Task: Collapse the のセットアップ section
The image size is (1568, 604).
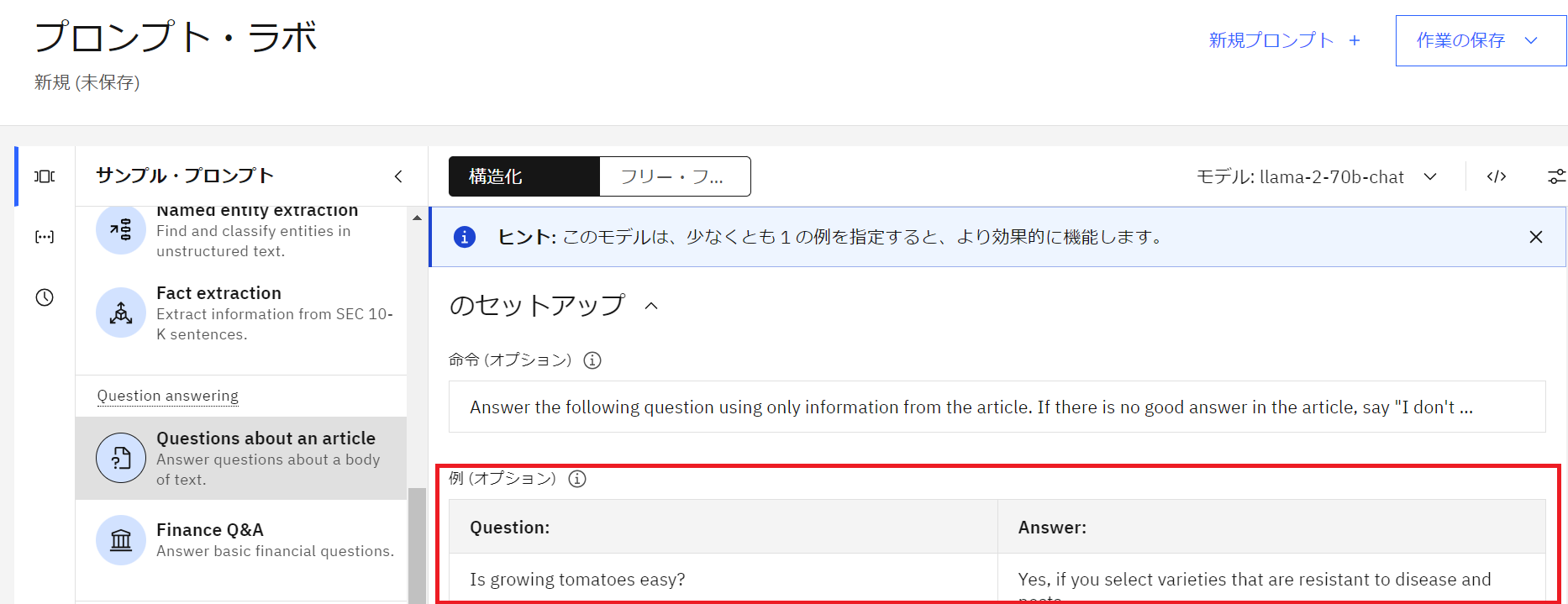Action: tap(651, 306)
